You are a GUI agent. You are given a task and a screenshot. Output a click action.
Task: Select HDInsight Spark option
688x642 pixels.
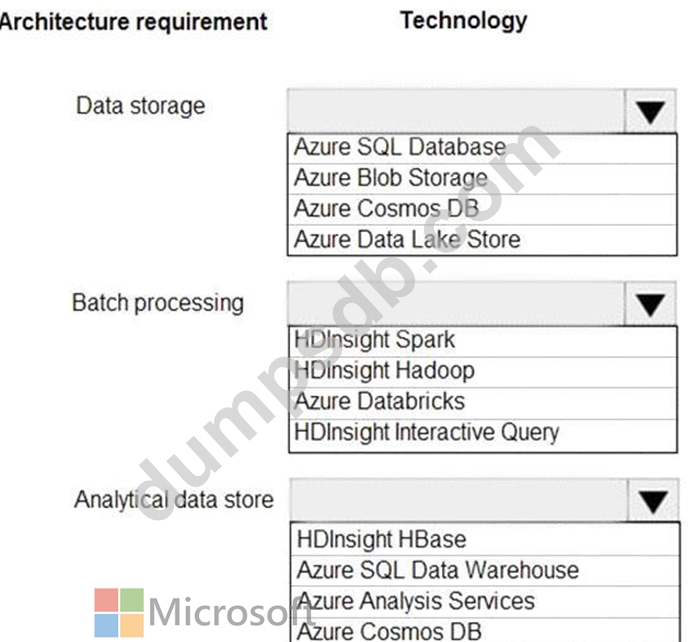[x=375, y=340]
